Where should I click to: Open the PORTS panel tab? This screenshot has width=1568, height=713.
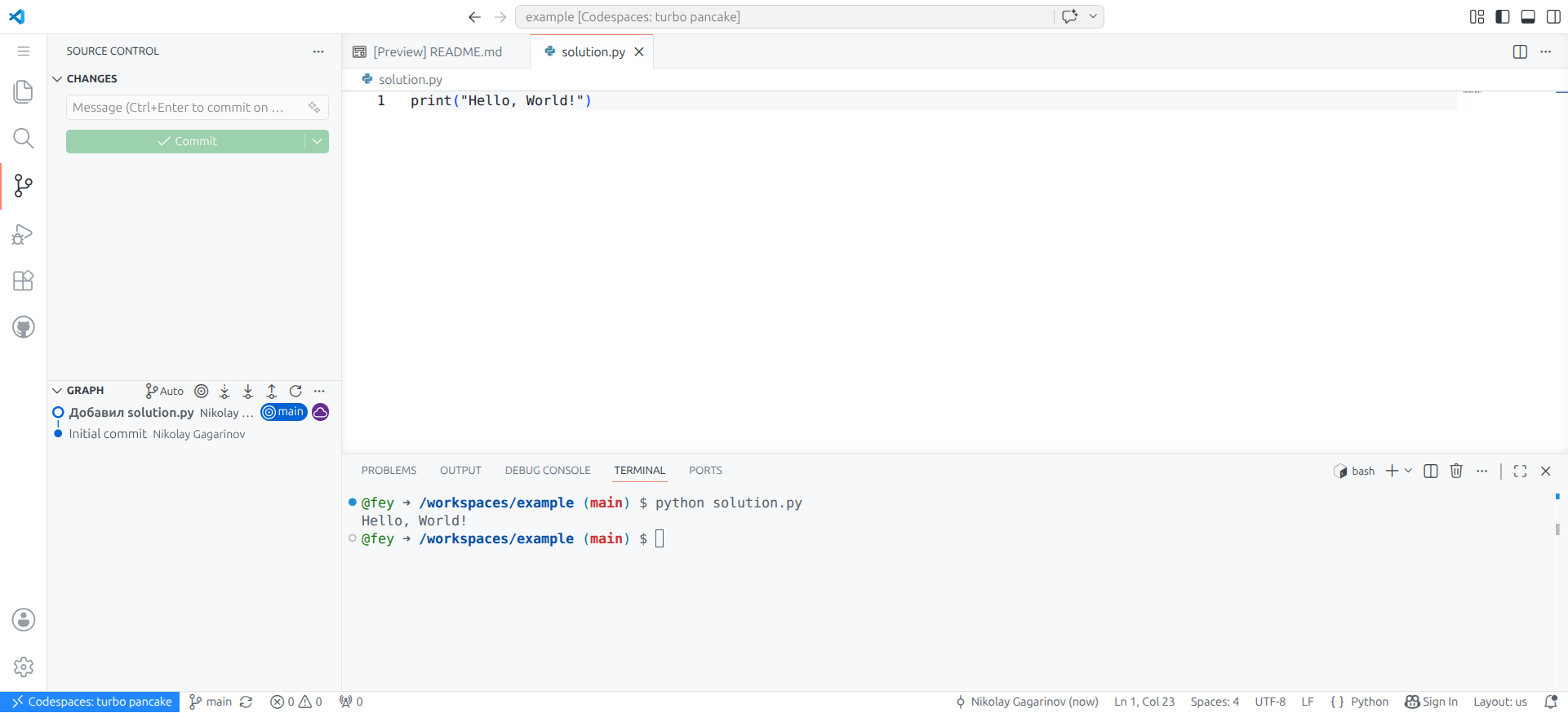(705, 471)
